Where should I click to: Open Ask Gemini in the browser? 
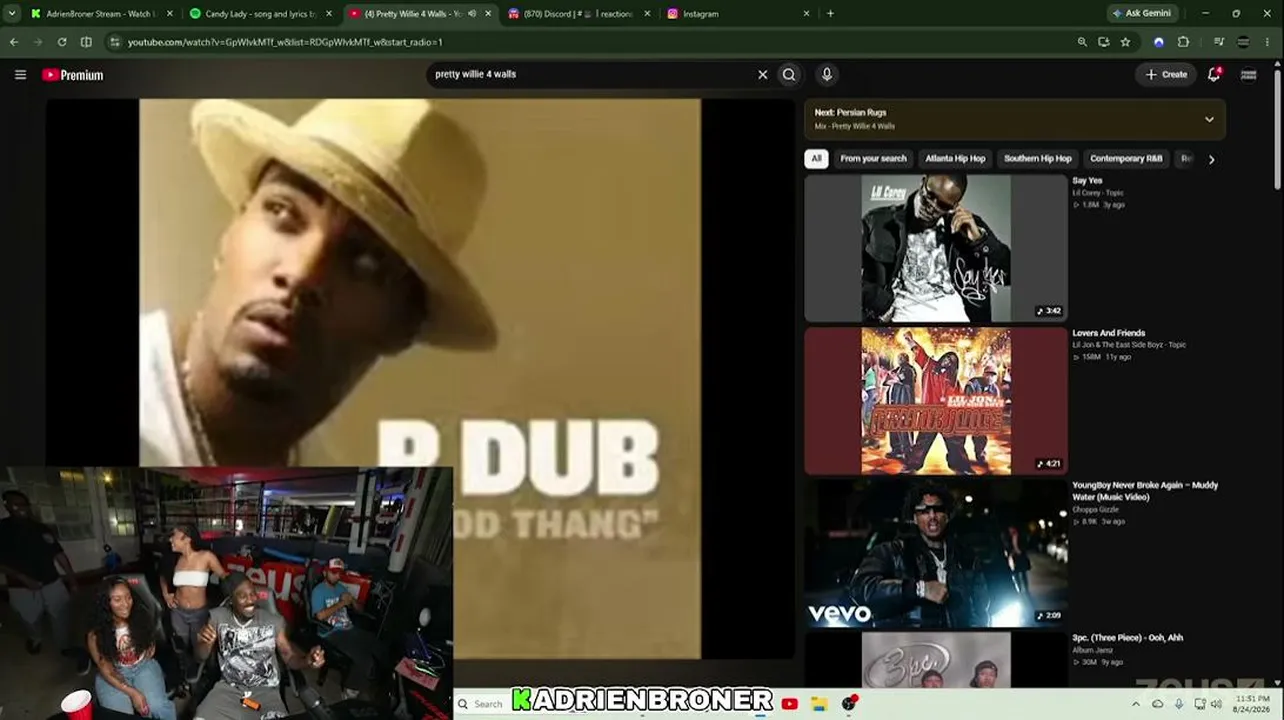tap(1144, 13)
